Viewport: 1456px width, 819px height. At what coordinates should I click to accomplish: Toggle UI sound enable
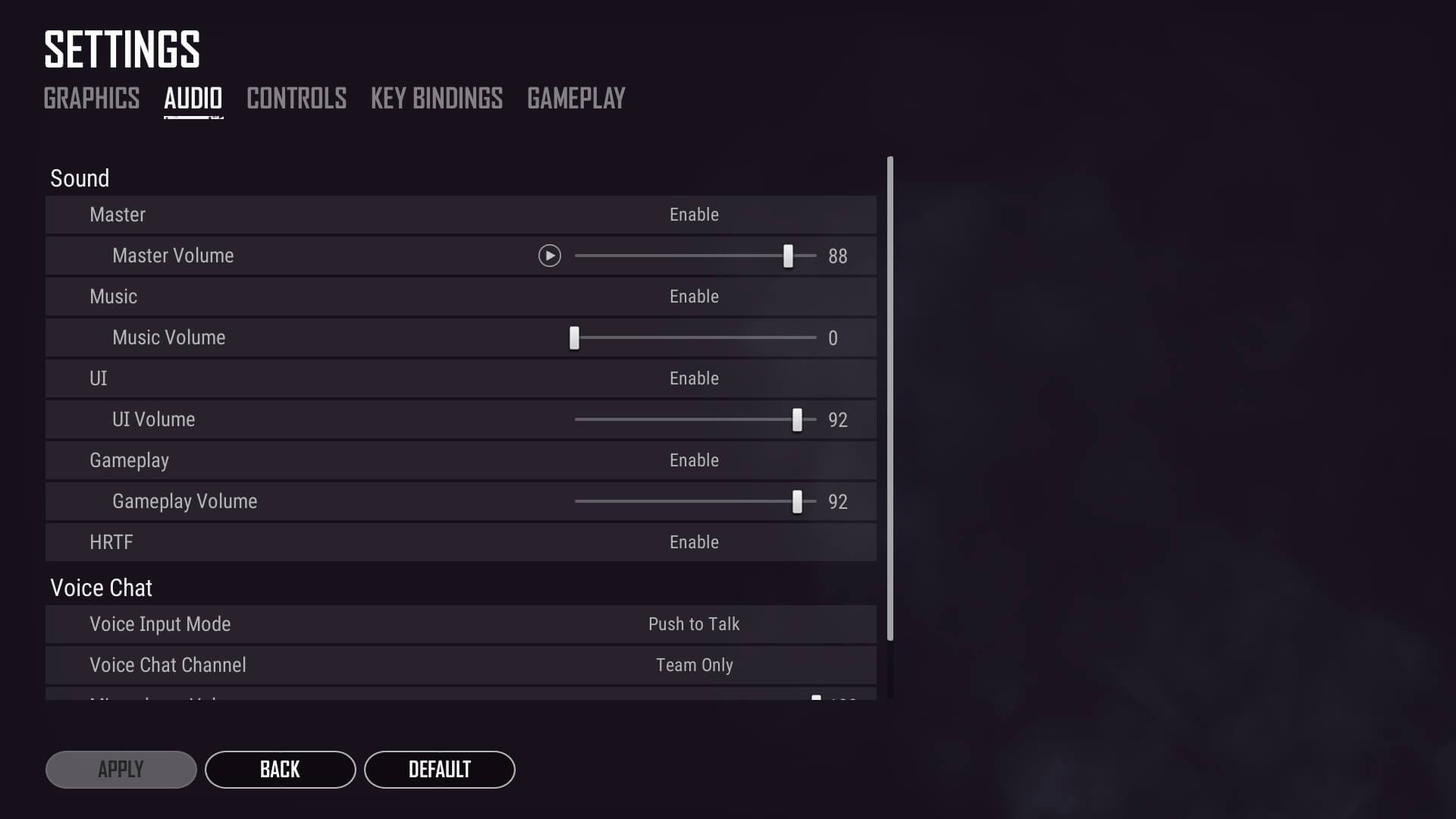point(694,378)
